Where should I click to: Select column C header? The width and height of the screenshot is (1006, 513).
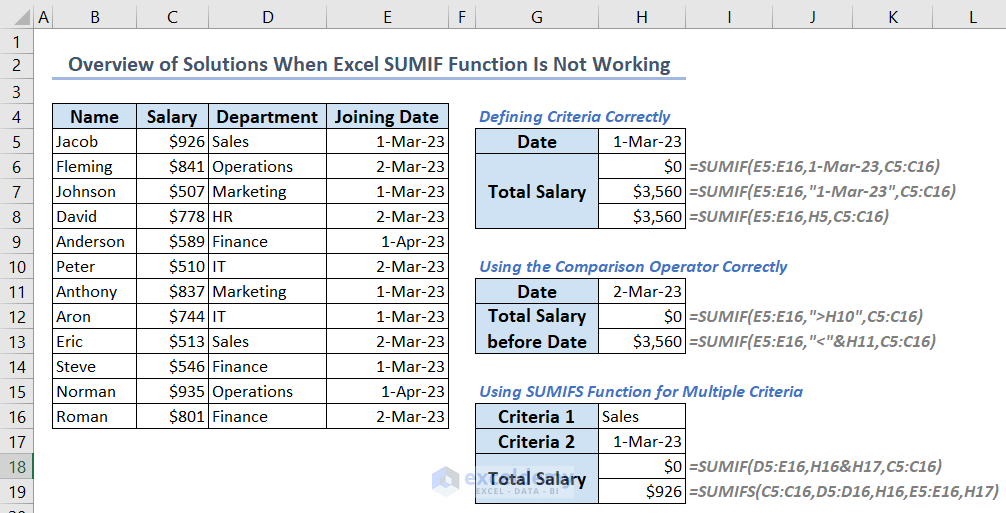pyautogui.click(x=172, y=17)
